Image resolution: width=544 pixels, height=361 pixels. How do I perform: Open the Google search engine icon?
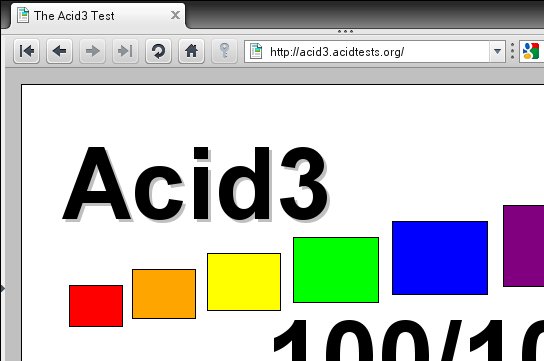(x=532, y=51)
